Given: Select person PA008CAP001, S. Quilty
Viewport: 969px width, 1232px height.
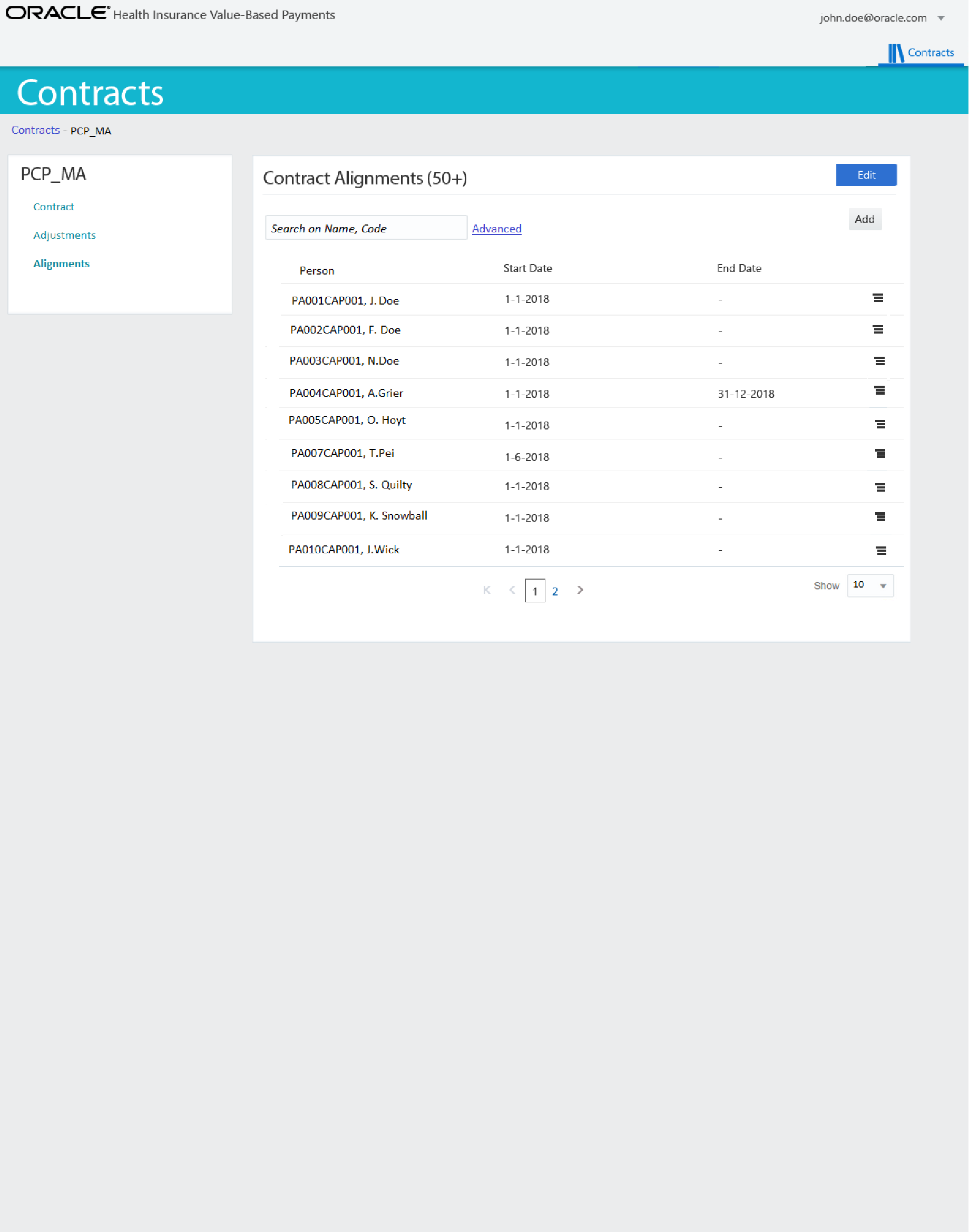Looking at the screenshot, I should [x=351, y=484].
